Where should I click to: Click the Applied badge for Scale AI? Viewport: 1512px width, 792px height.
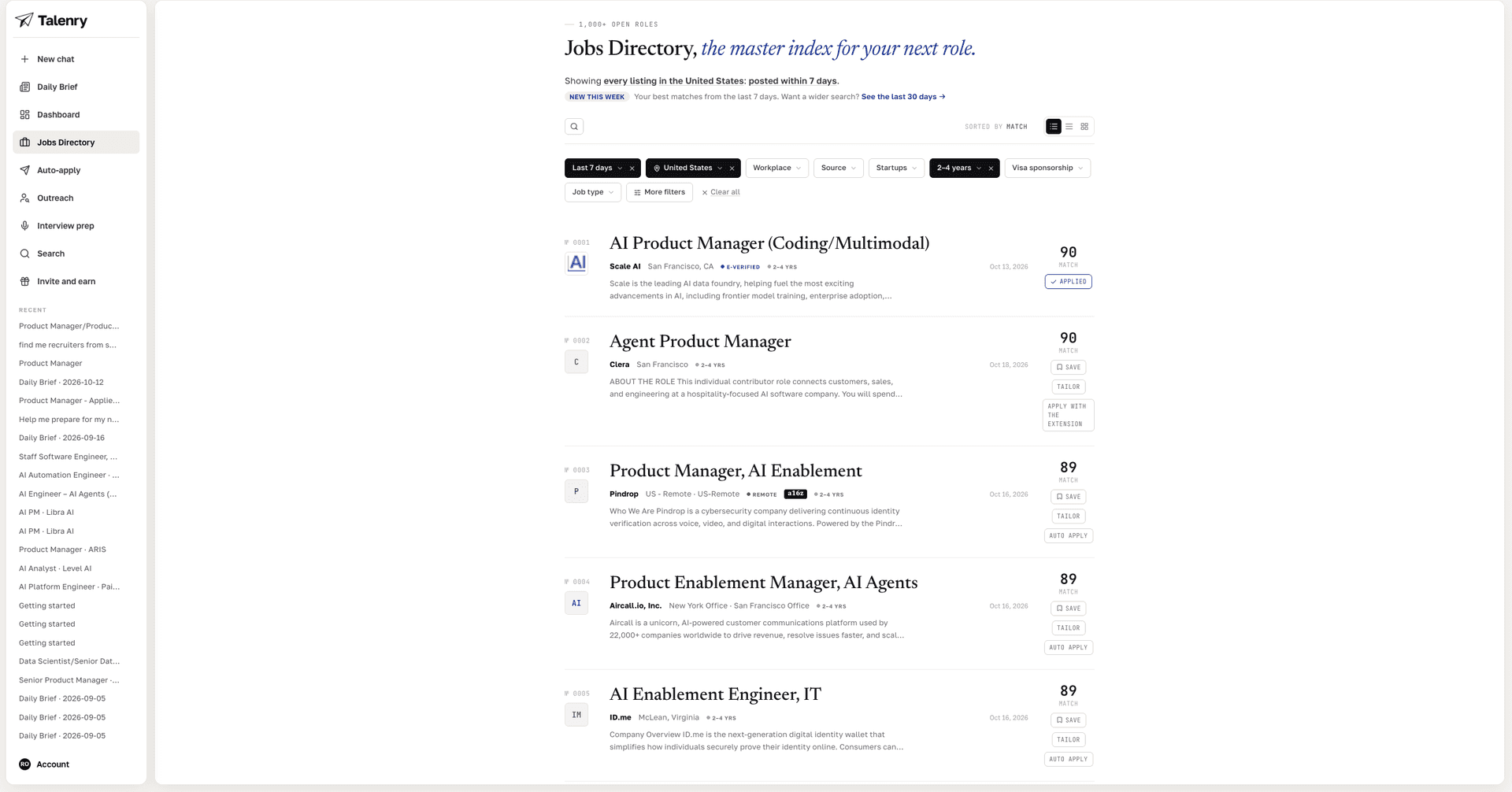1069,281
